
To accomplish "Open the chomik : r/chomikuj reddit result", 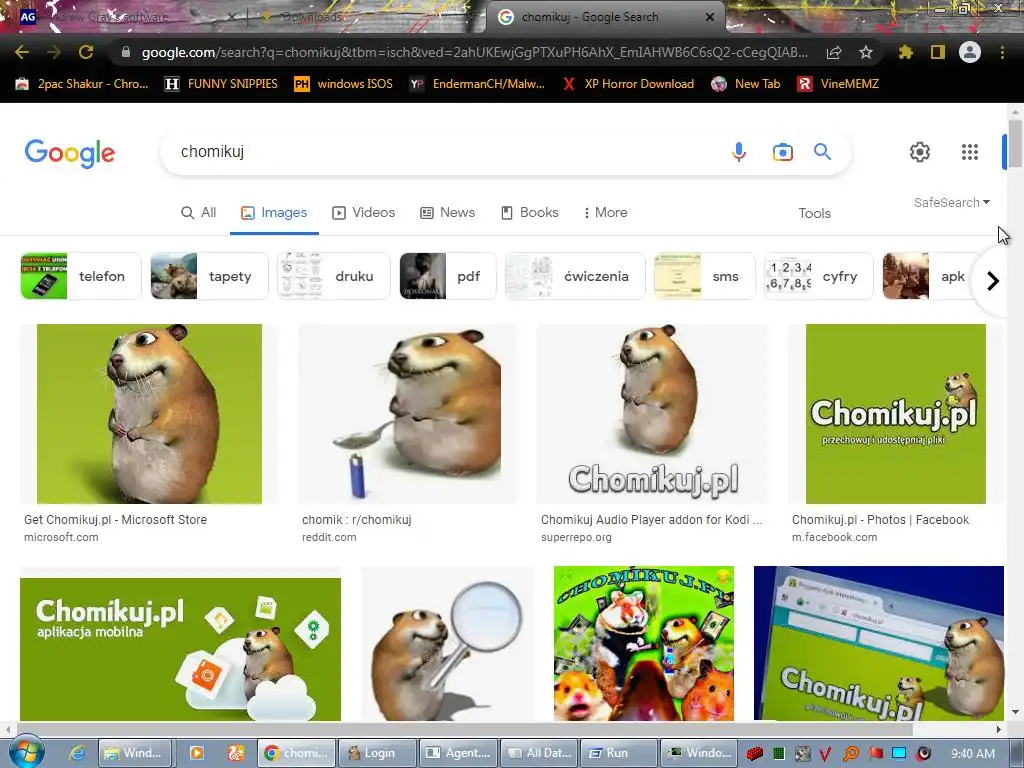I will (x=357, y=520).
